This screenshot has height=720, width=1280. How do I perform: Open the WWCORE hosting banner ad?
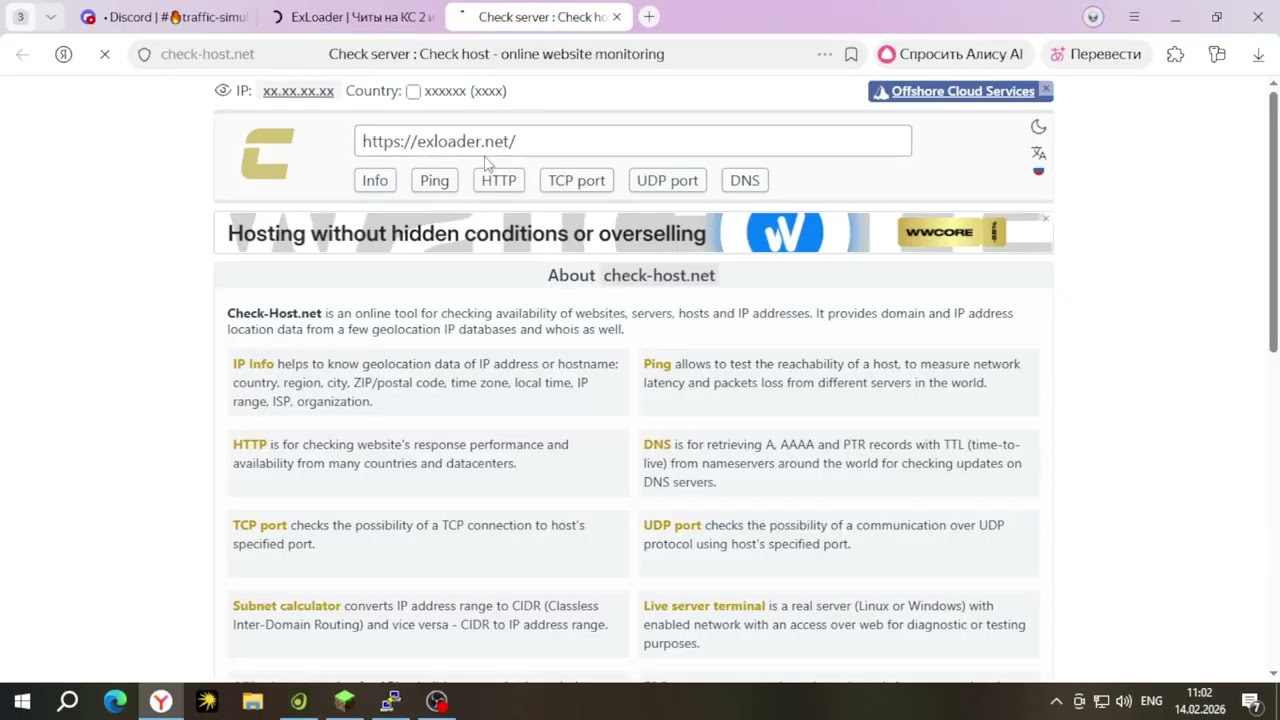tap(633, 233)
